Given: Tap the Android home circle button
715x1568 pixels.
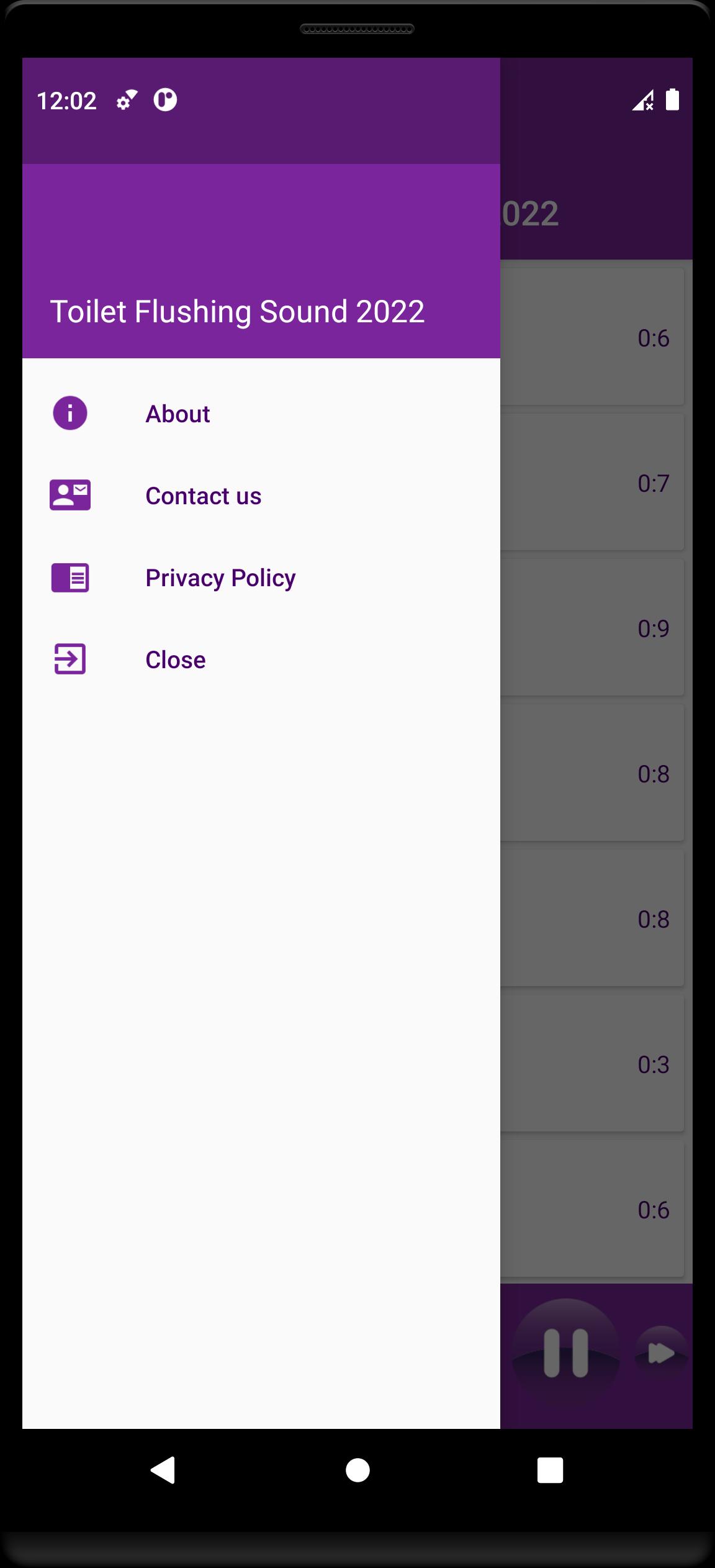Looking at the screenshot, I should 357,1470.
